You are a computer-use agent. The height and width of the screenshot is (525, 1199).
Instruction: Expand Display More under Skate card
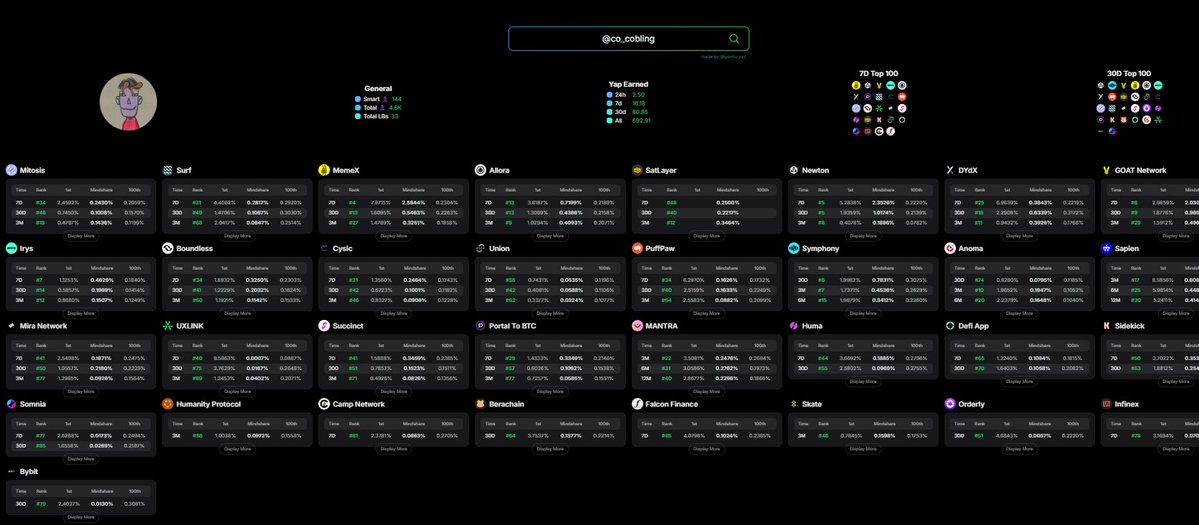[x=863, y=449]
